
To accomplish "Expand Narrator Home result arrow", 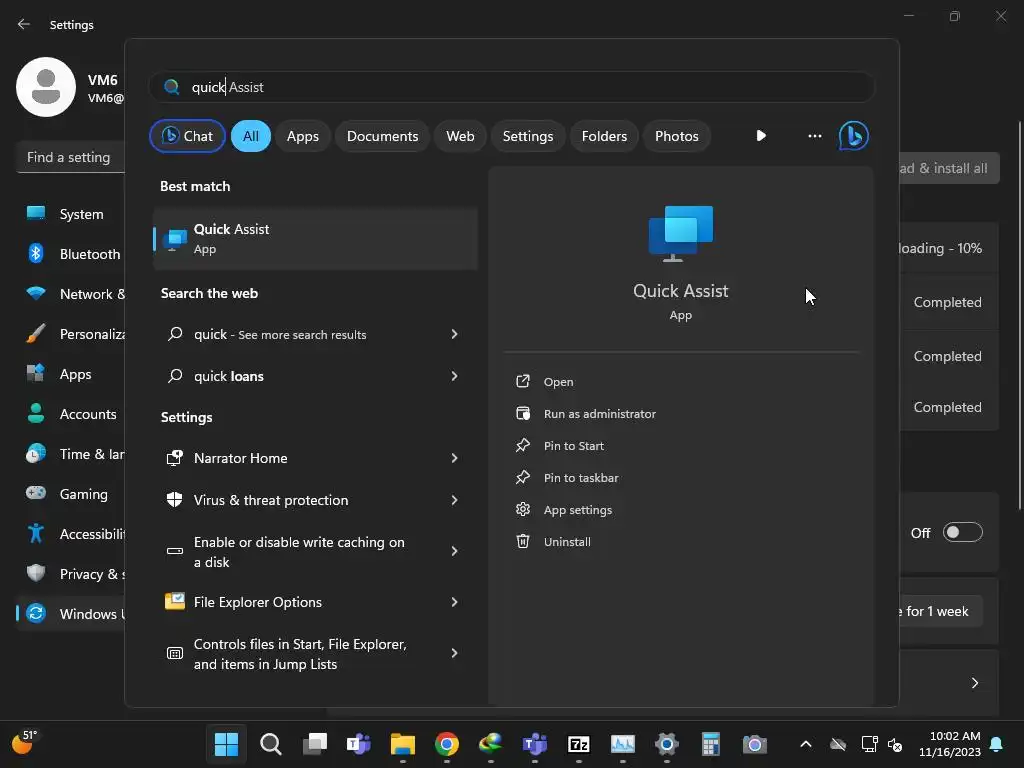I will pyautogui.click(x=454, y=458).
